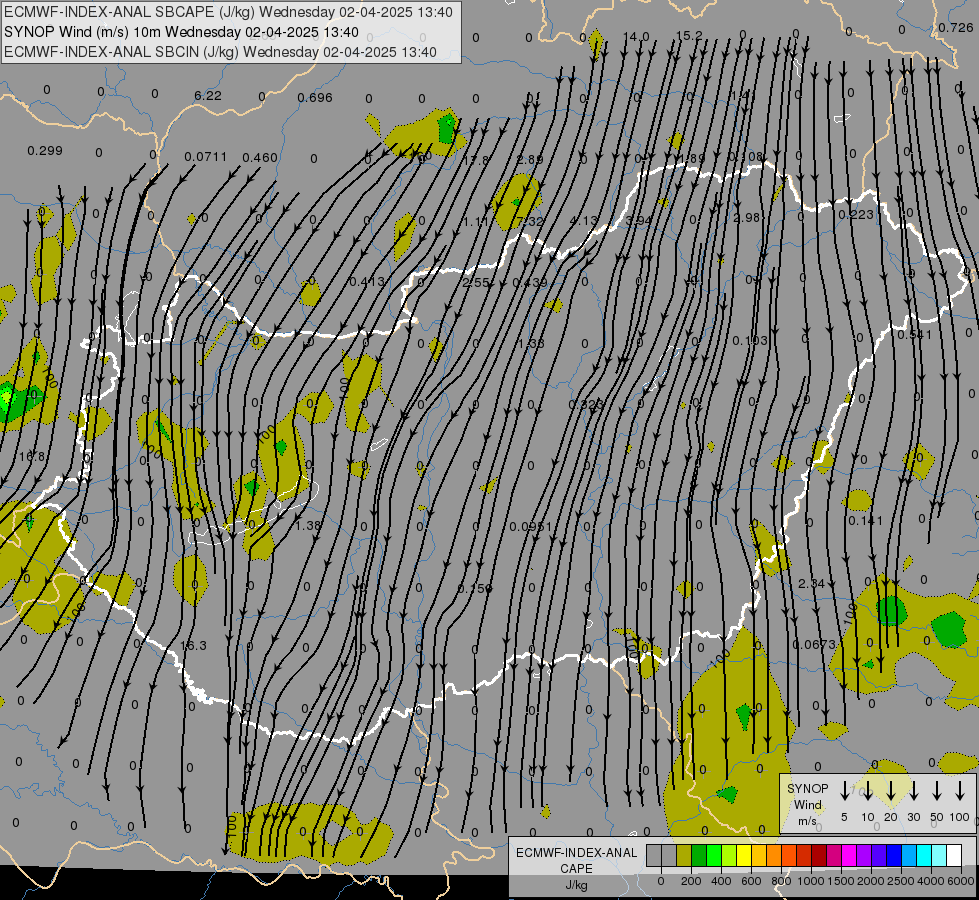Screen dimensions: 979x900
Task: Choose the bright magenta CAPE legend swatch
Action: [x=849, y=856]
